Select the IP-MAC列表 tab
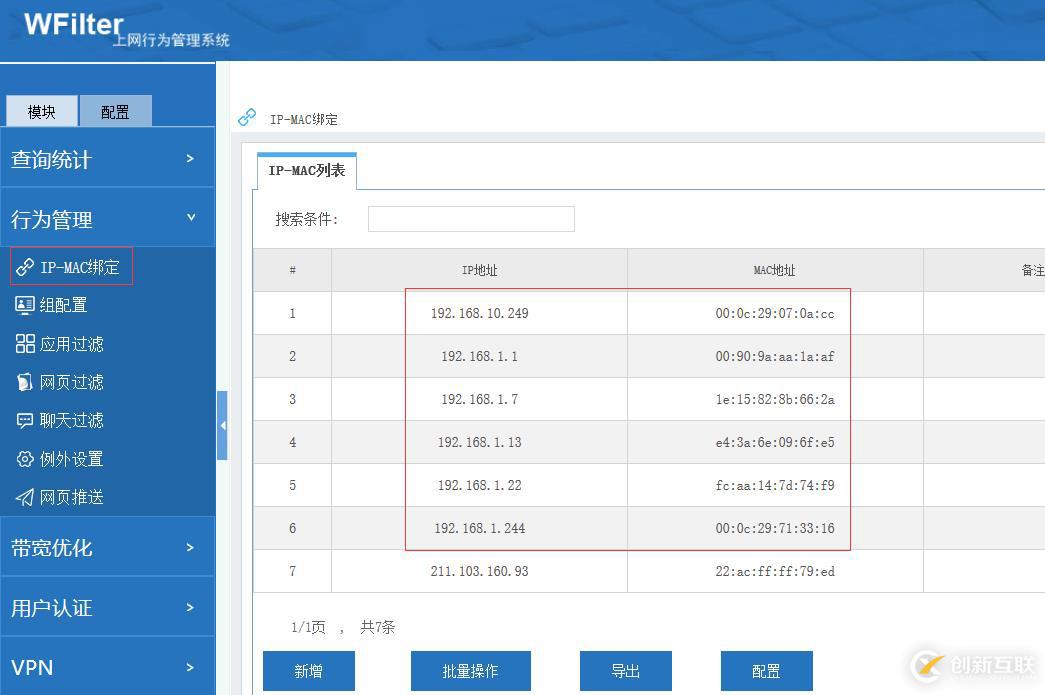Image resolution: width=1045 pixels, height=695 pixels. 306,170
